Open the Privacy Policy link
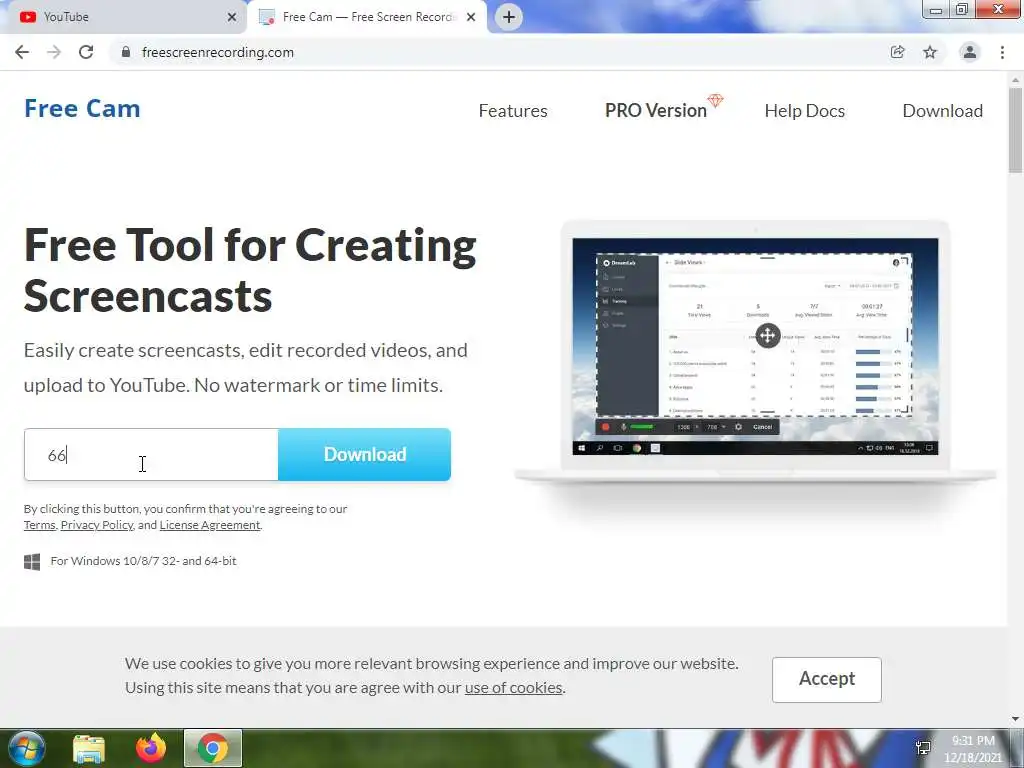 tap(97, 525)
